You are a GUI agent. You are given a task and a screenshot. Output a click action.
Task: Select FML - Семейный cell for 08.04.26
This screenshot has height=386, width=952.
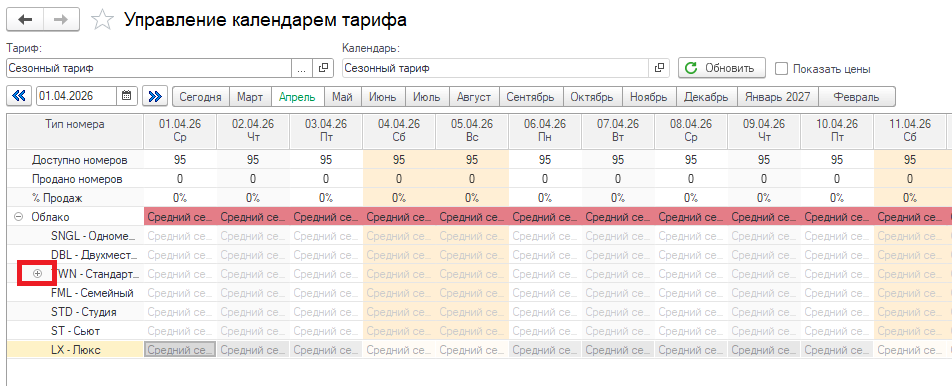691,293
